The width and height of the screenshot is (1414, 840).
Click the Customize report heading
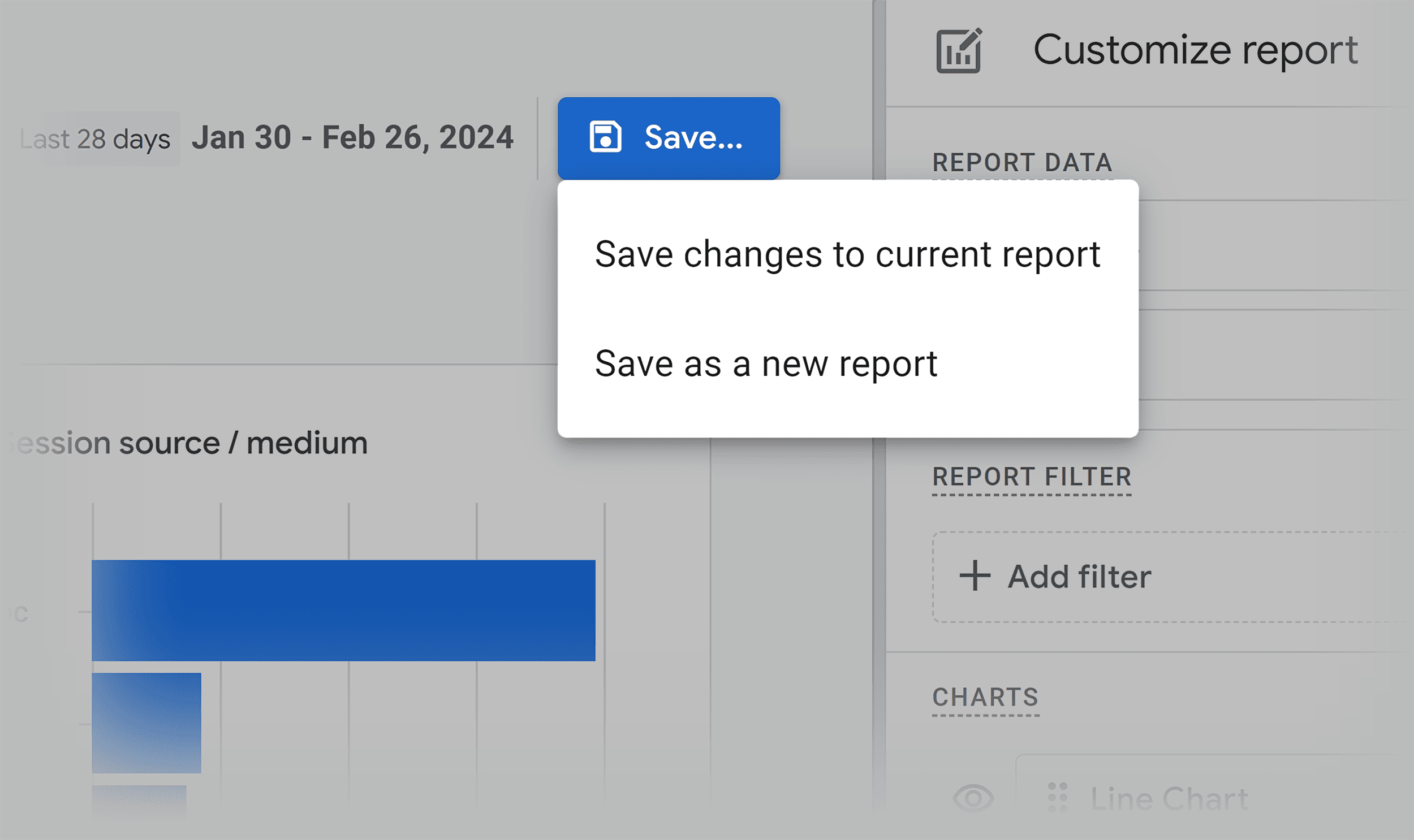pos(1195,50)
